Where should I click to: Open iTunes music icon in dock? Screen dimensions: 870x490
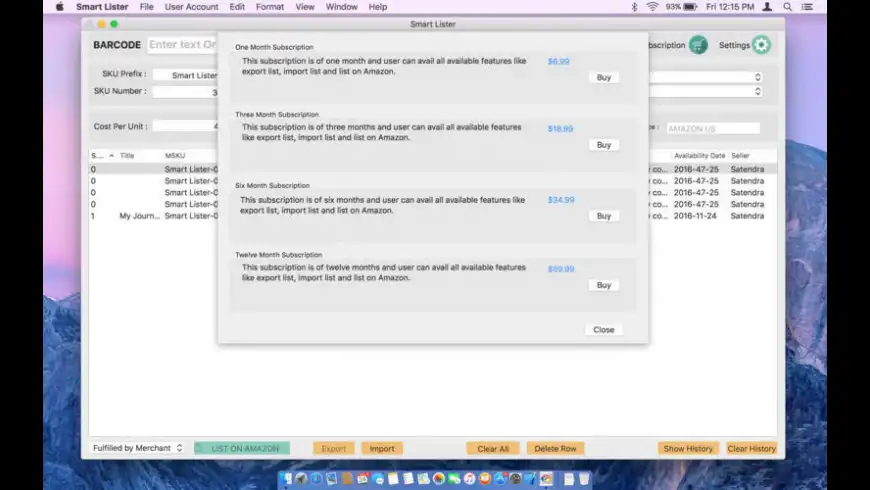[x=470, y=478]
